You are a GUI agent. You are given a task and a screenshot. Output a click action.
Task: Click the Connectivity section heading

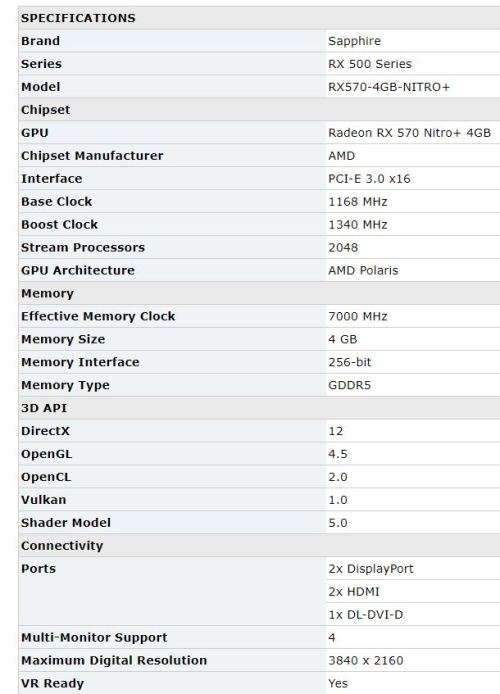(x=62, y=546)
